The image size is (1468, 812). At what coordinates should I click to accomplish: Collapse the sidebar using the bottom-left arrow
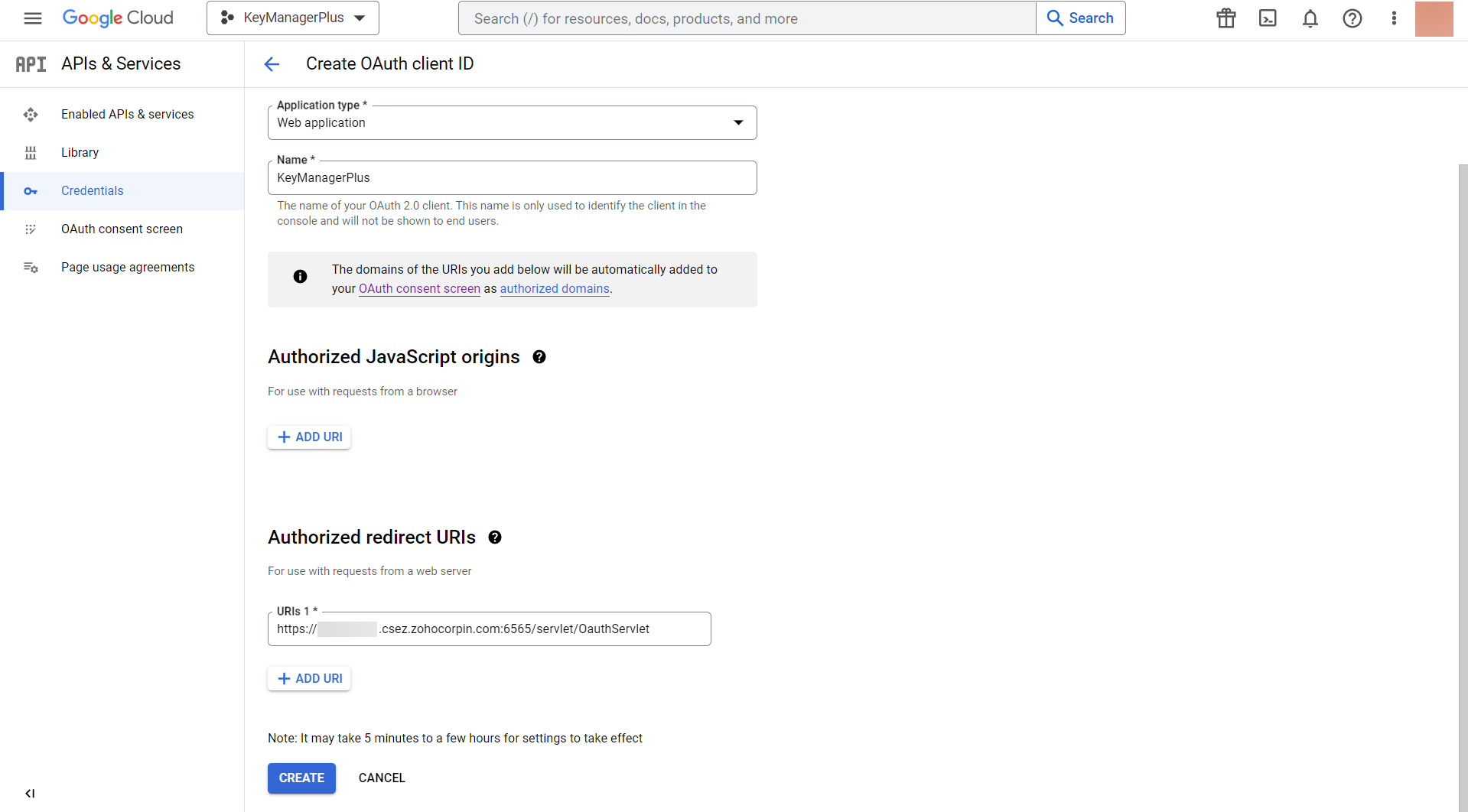click(30, 793)
